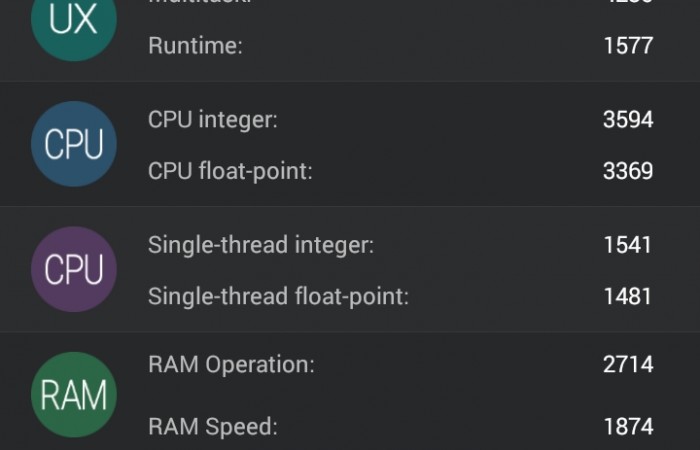Tap the Single-thread integer score 1541

[628, 245]
